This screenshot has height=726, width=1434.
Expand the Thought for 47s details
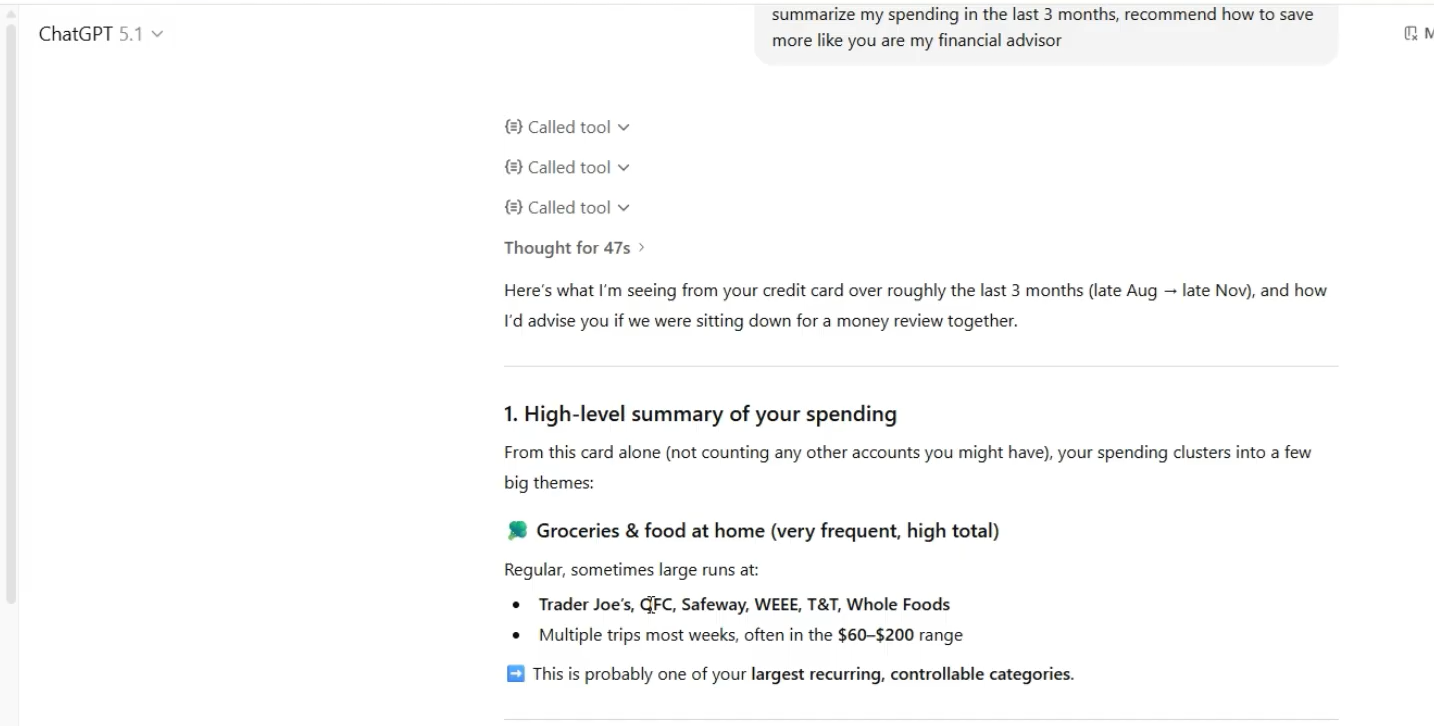575,247
